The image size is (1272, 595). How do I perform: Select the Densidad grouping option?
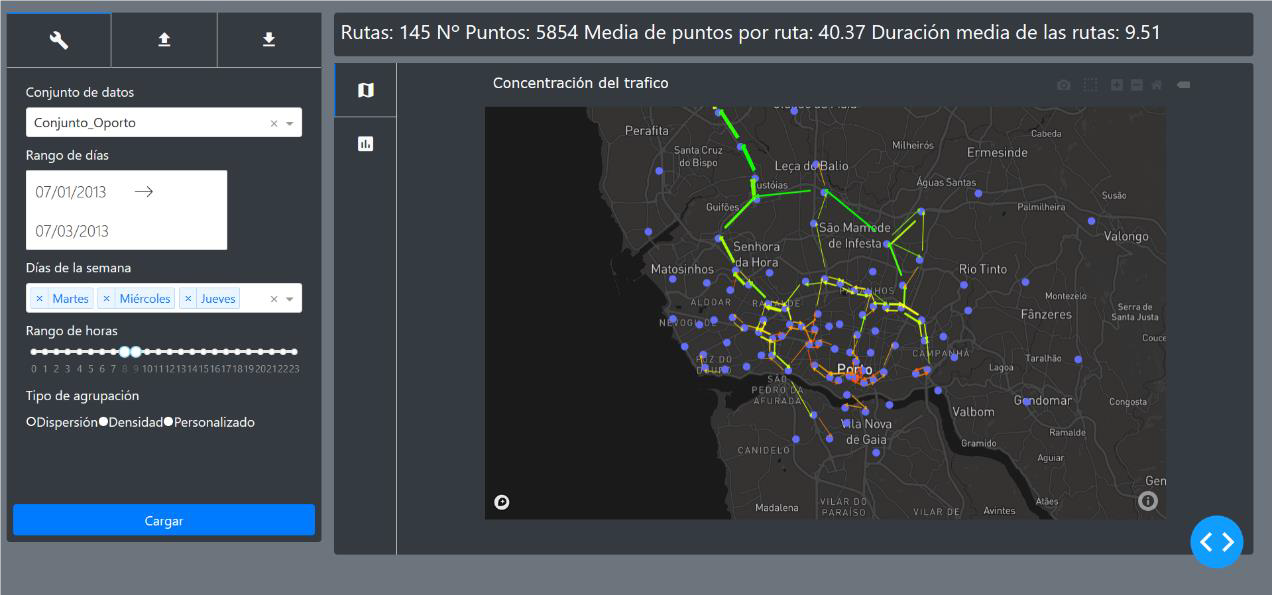(x=103, y=422)
